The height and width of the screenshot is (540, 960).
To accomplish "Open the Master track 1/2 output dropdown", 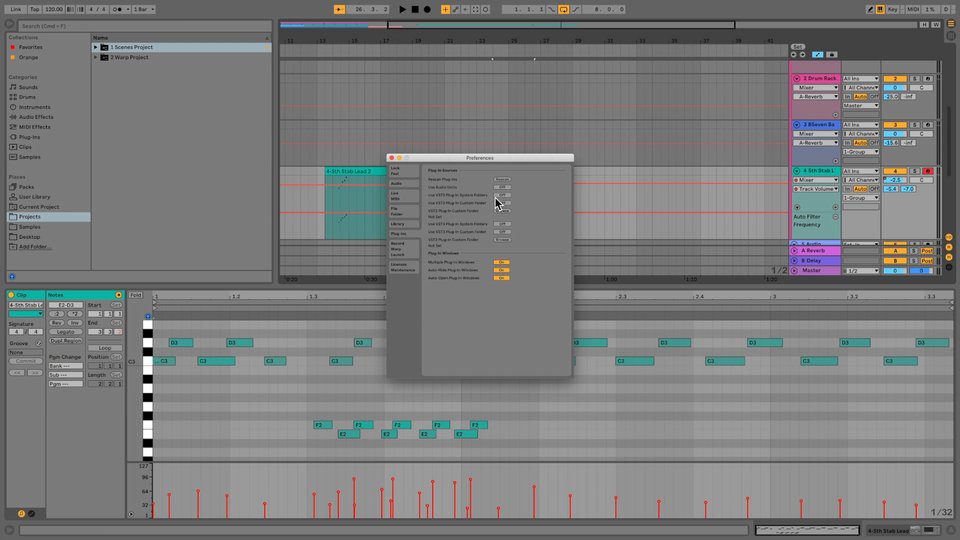I will [861, 271].
